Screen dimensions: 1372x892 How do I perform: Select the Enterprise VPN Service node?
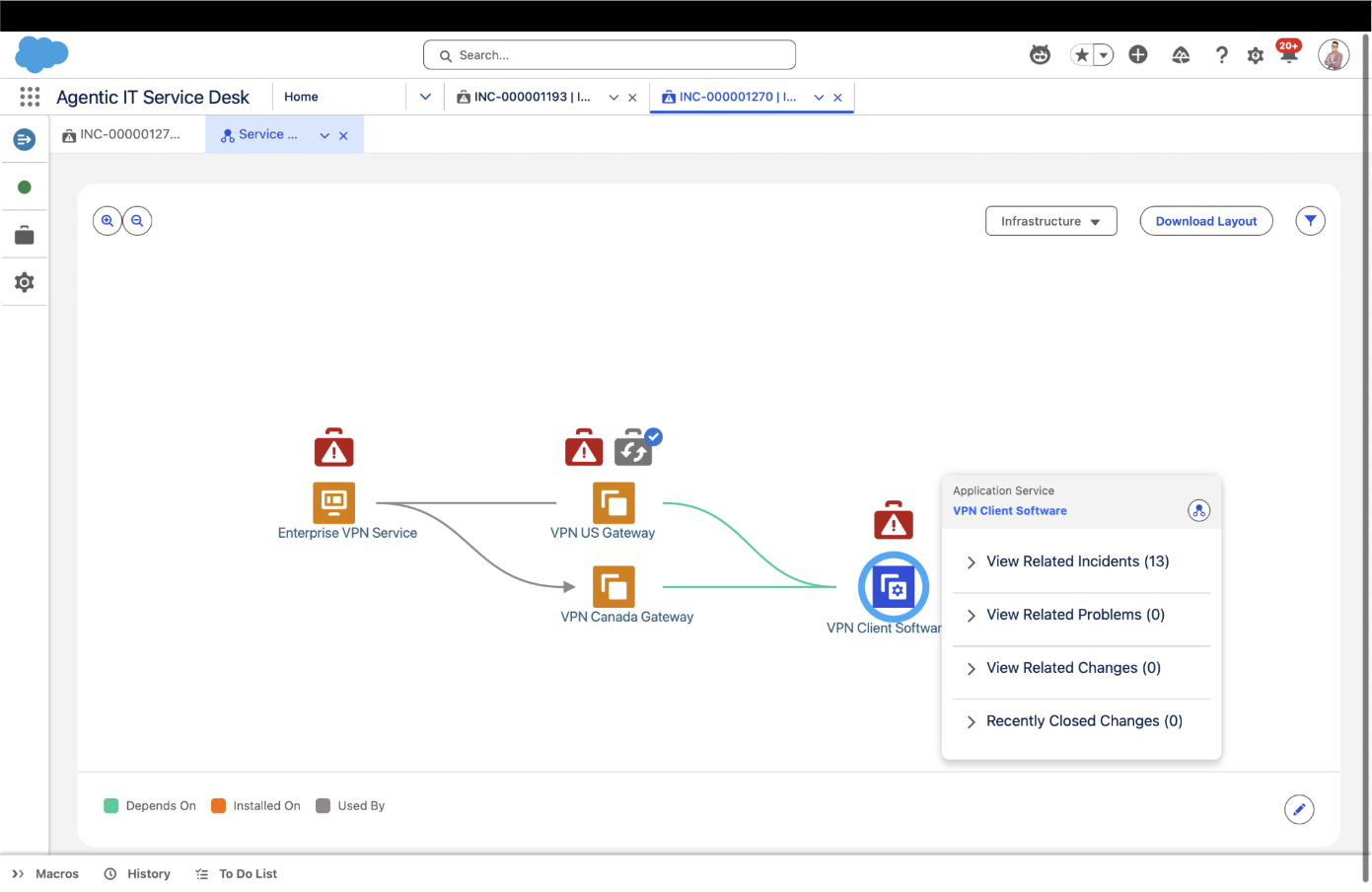[334, 502]
